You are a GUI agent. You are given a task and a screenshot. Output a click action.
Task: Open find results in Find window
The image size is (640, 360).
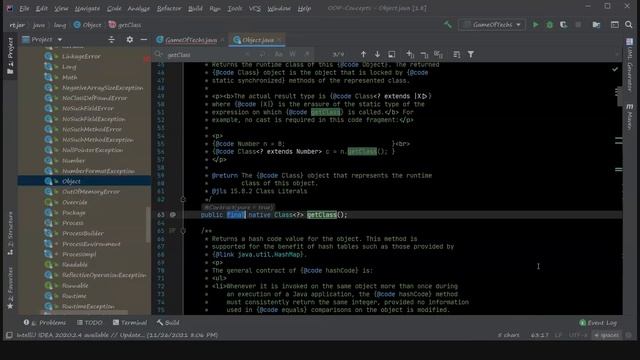(x=391, y=54)
